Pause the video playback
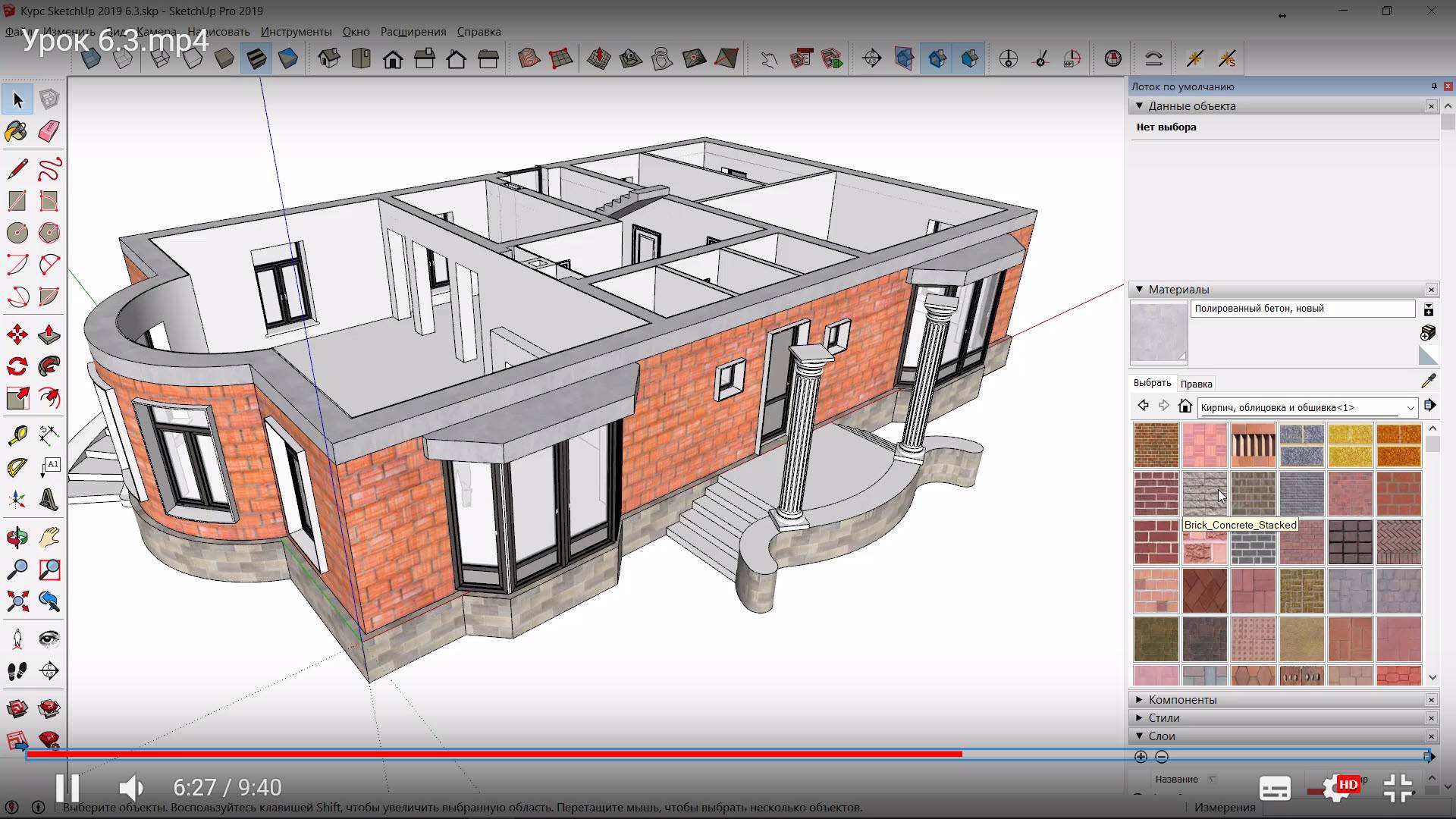 (67, 787)
